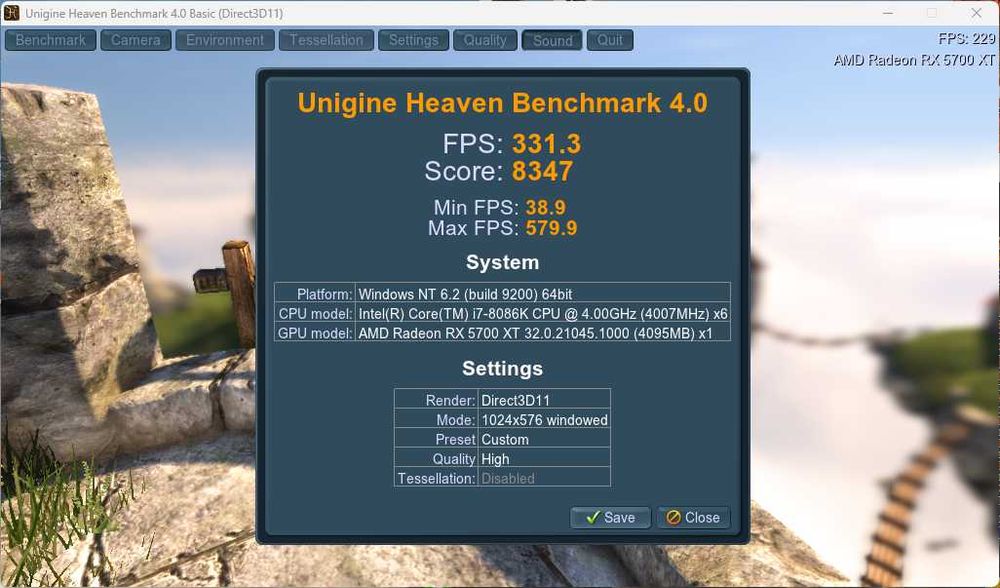This screenshot has width=1000, height=588.
Task: Click the AMD Radeon RX 5700 XT overlay label
Action: [x=914, y=60]
